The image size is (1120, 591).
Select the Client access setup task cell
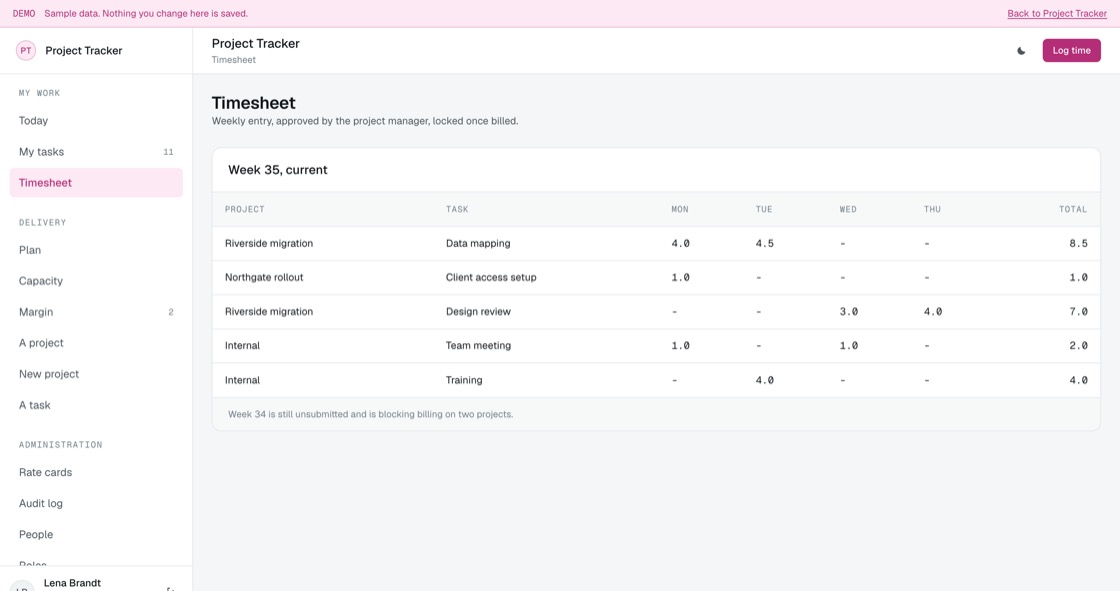pyautogui.click(x=491, y=277)
